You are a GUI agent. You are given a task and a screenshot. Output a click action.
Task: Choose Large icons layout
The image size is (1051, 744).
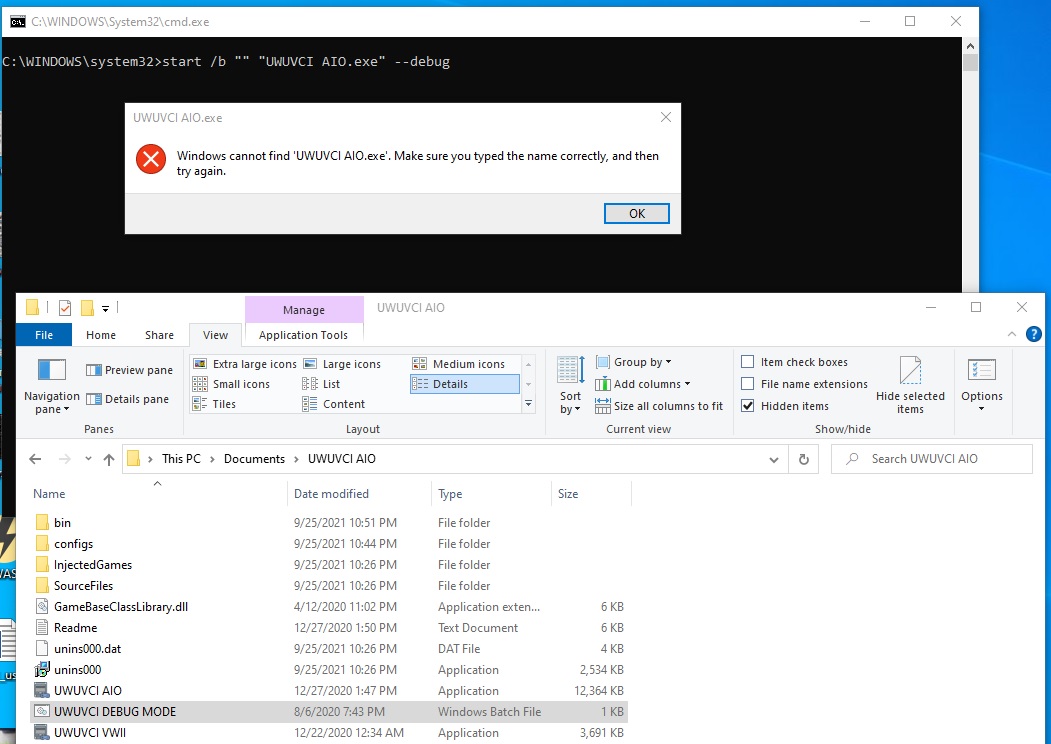tap(343, 364)
